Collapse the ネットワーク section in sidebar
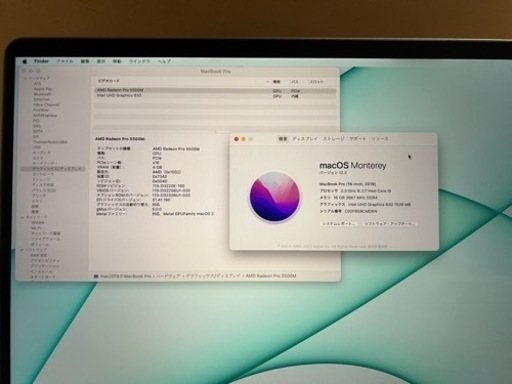The image size is (512, 384). (23, 217)
